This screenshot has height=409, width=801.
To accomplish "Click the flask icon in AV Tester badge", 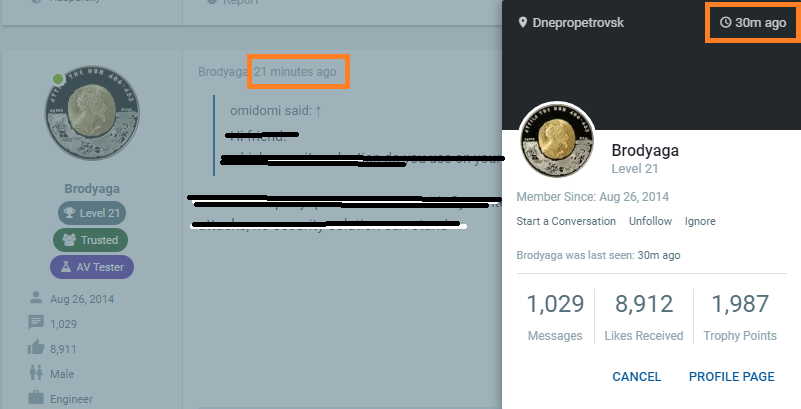I will [66, 267].
